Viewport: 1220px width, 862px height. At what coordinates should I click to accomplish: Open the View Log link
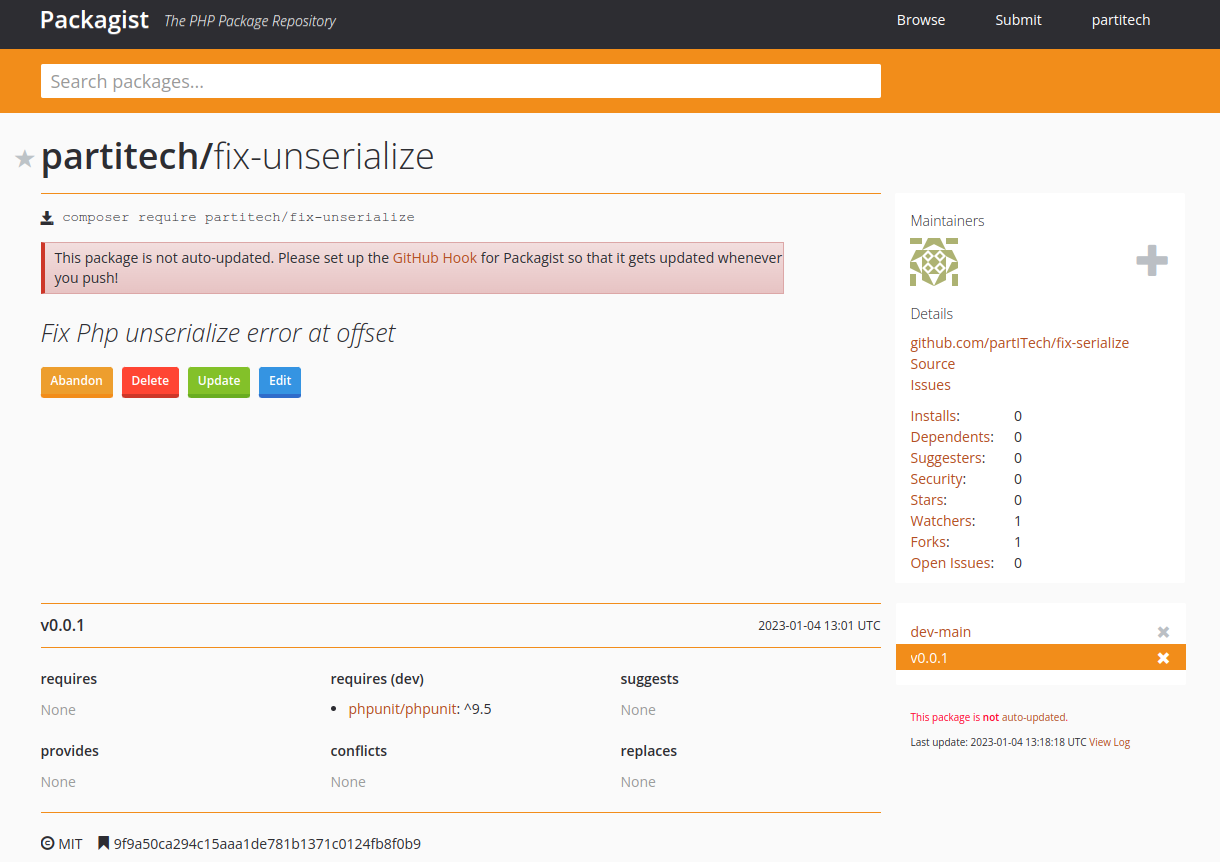(x=1110, y=742)
